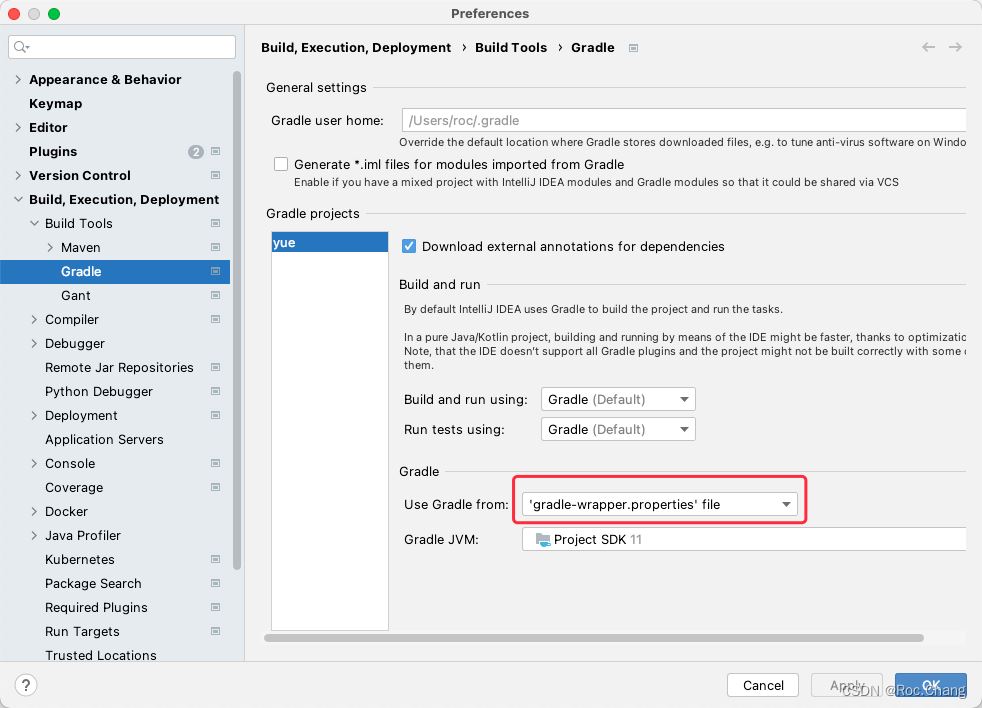Click the project-level icon next to Kubernetes
The width and height of the screenshot is (982, 708).
pos(215,559)
